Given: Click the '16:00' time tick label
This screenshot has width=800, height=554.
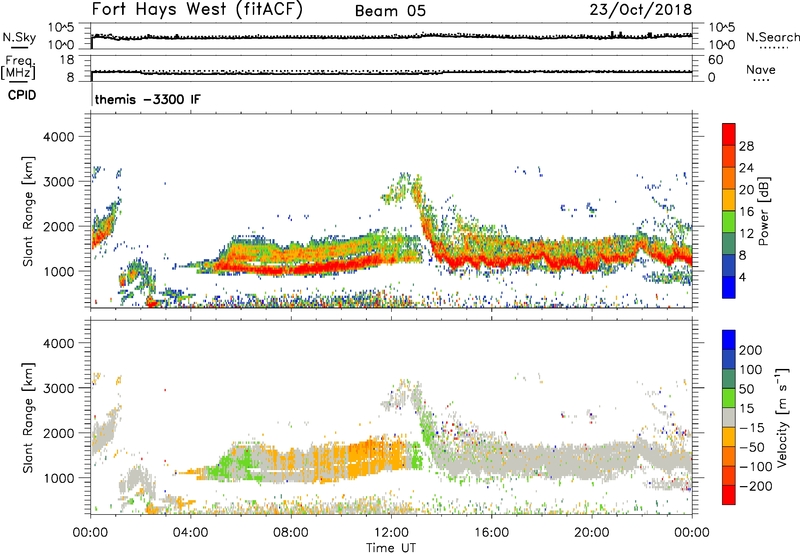Looking at the screenshot, I should pyautogui.click(x=491, y=533).
